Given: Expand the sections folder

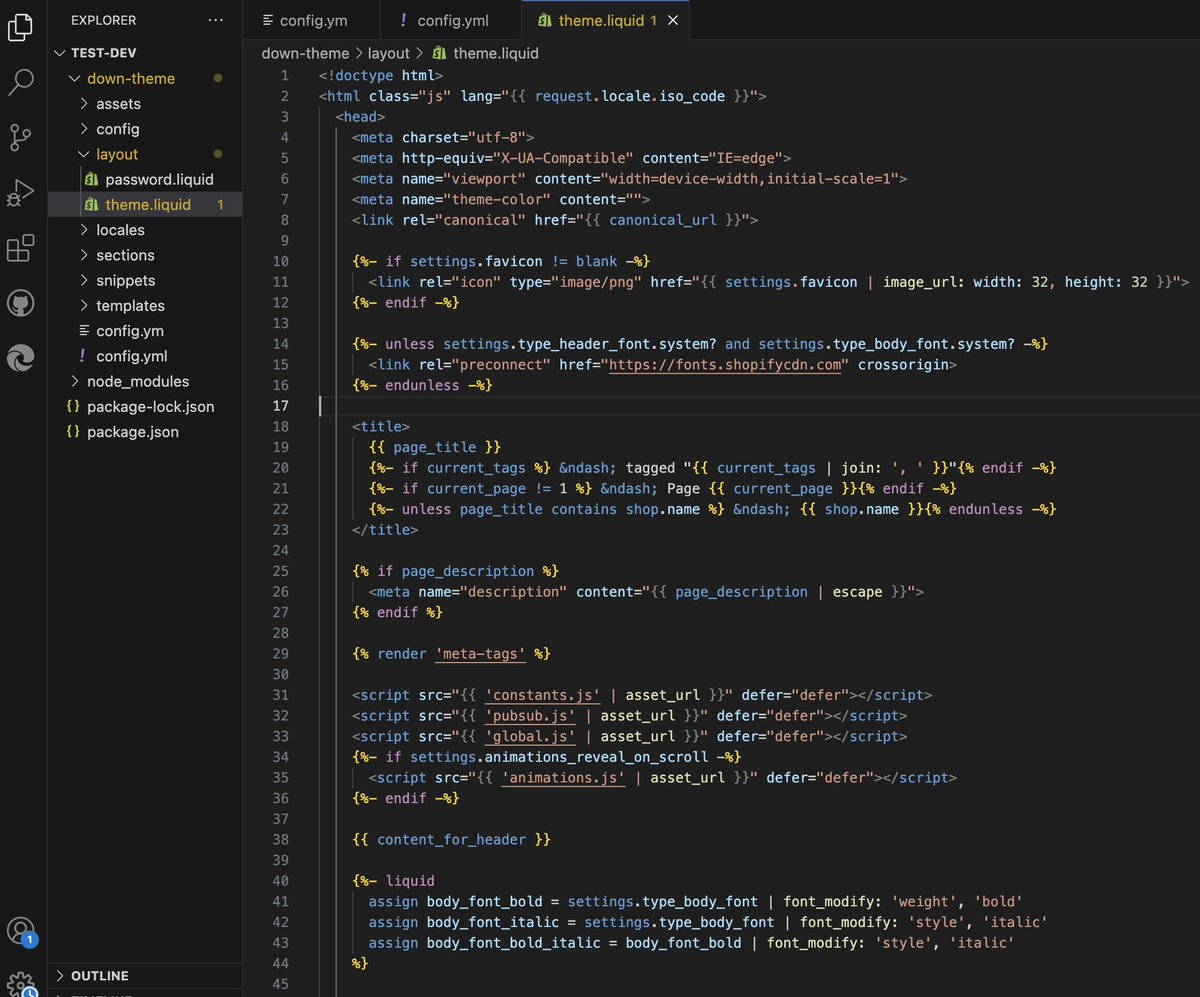Looking at the screenshot, I should tap(84, 255).
